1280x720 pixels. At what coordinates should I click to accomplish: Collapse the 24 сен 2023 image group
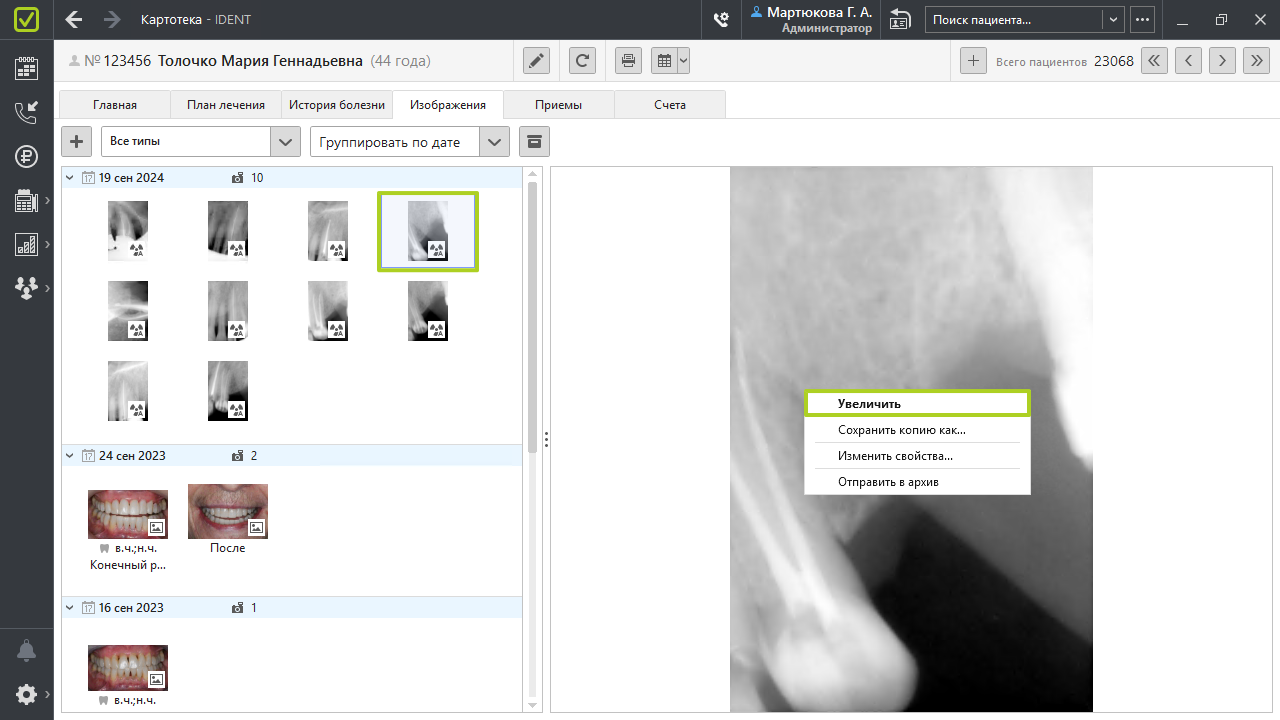pyautogui.click(x=70, y=456)
